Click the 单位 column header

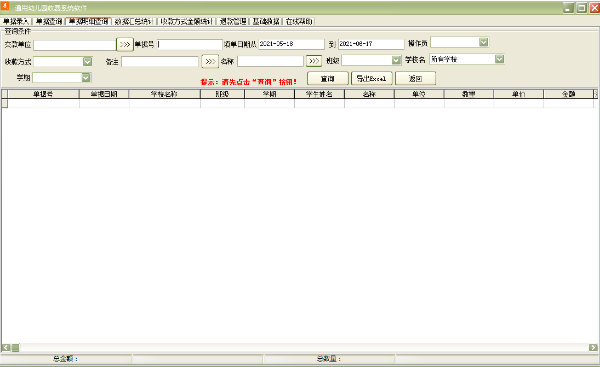point(419,94)
